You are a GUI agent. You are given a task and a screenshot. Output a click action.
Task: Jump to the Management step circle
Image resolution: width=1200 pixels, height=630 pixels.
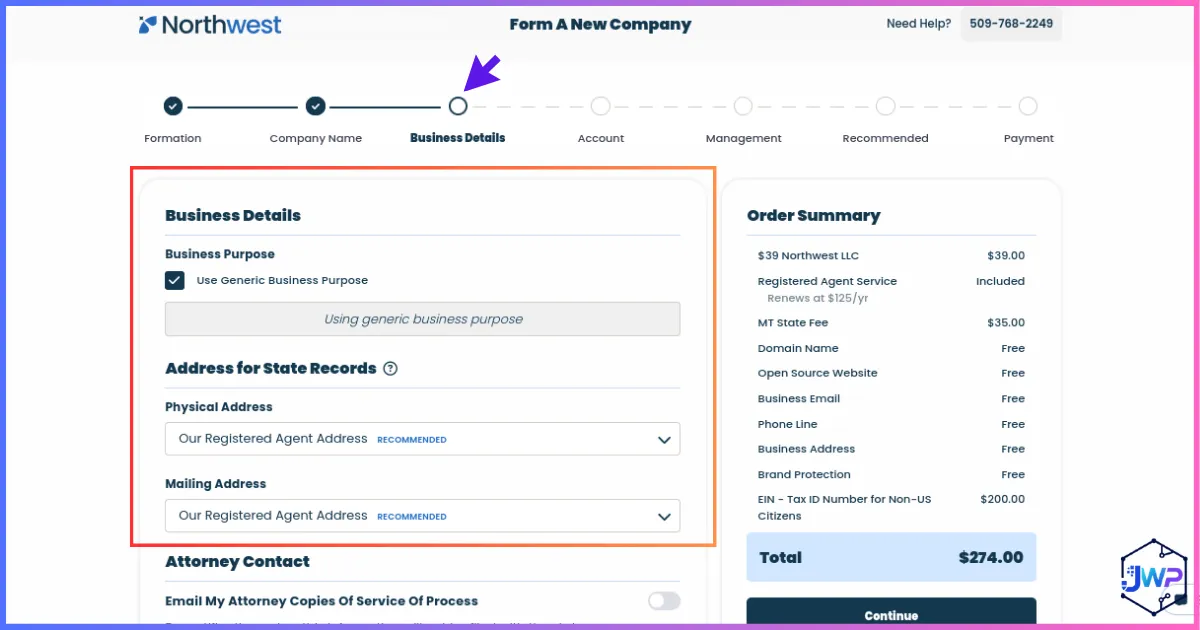pos(743,106)
